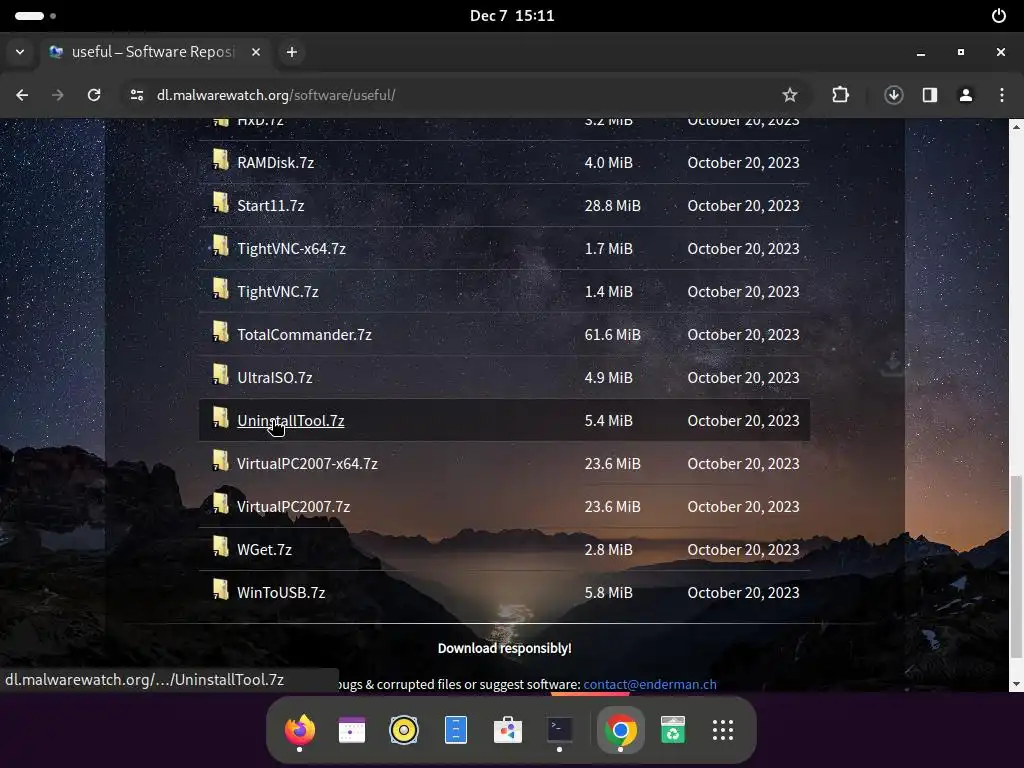Screen dimensions: 1024x768
Task: Click the scrollbar down arrow
Action: tap(1016, 684)
